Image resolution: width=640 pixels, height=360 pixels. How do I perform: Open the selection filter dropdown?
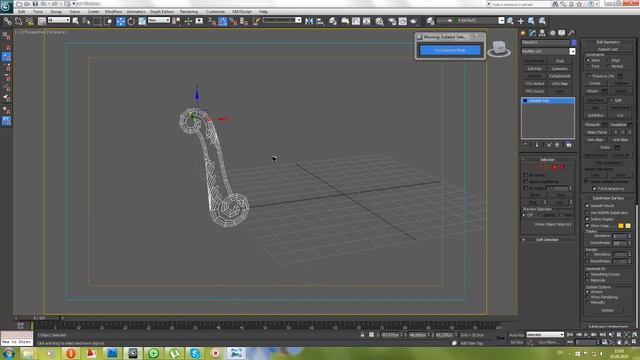(x=59, y=20)
